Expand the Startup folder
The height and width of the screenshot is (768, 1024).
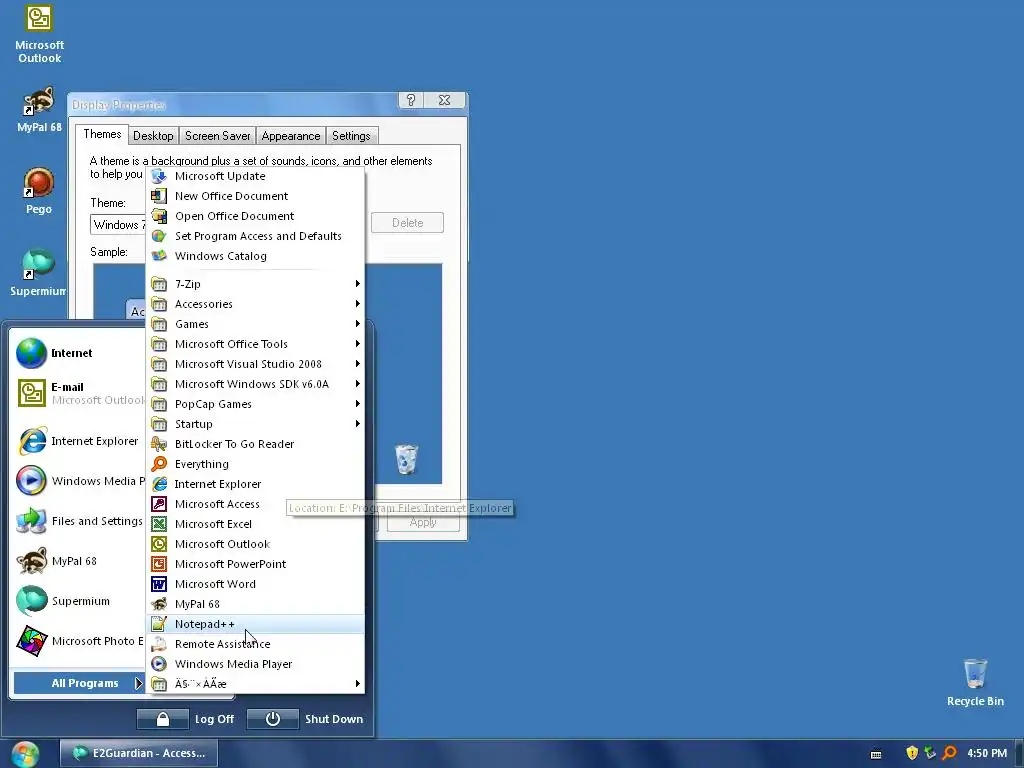pyautogui.click(x=255, y=424)
